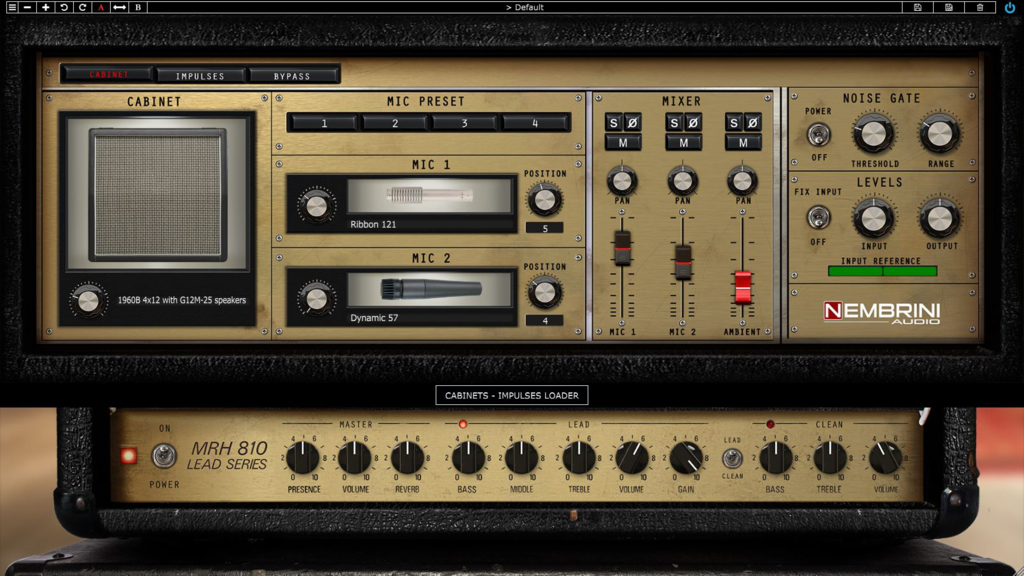The image size is (1024, 576).
Task: Select the B comparison slot
Action: [x=138, y=7]
